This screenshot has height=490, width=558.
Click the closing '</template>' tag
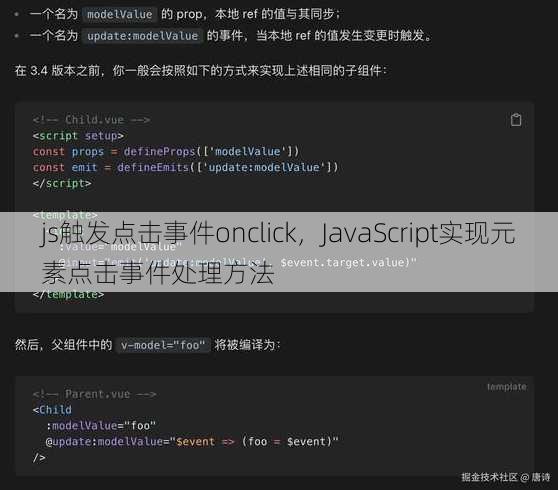[x=68, y=295]
